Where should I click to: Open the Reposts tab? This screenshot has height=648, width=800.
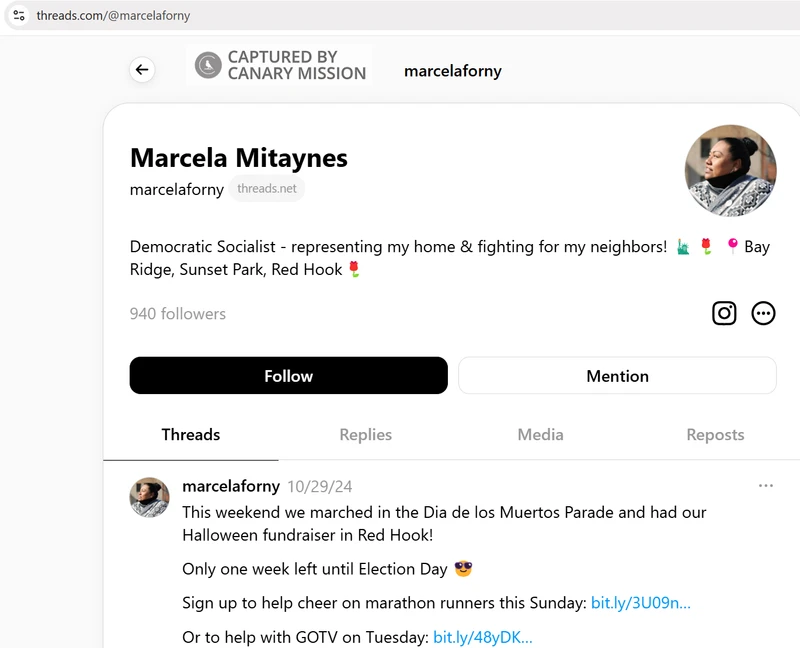pyautogui.click(x=715, y=435)
